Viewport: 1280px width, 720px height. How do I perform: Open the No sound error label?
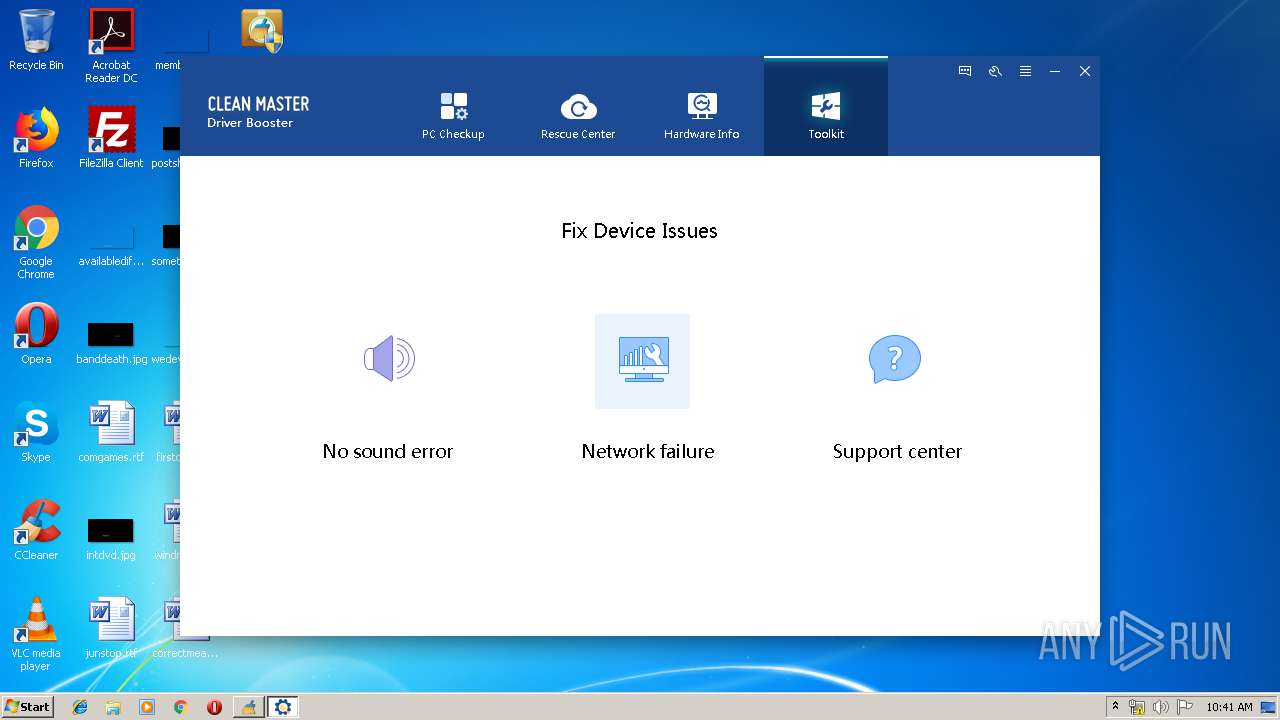(x=388, y=451)
